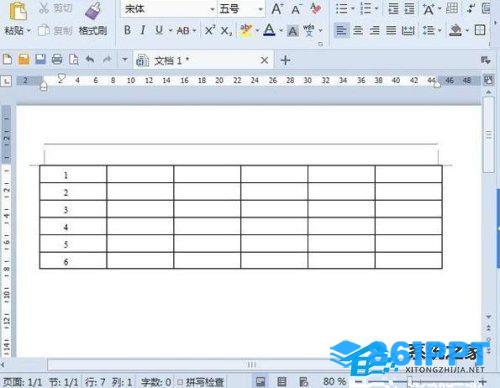
Task: Click the table cell containing 3
Action: 73,209
